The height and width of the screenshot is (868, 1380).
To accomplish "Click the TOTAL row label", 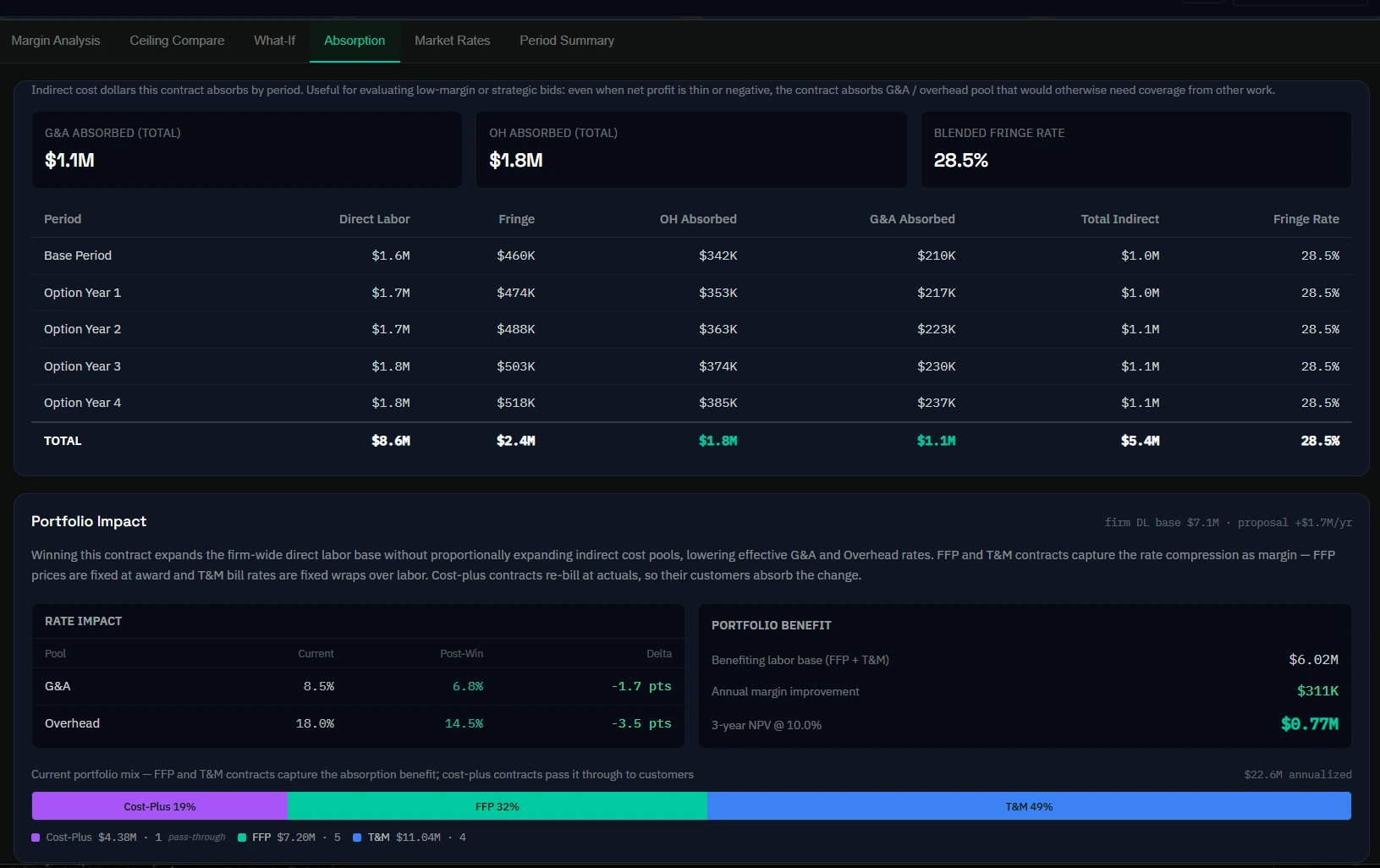I will (x=63, y=441).
